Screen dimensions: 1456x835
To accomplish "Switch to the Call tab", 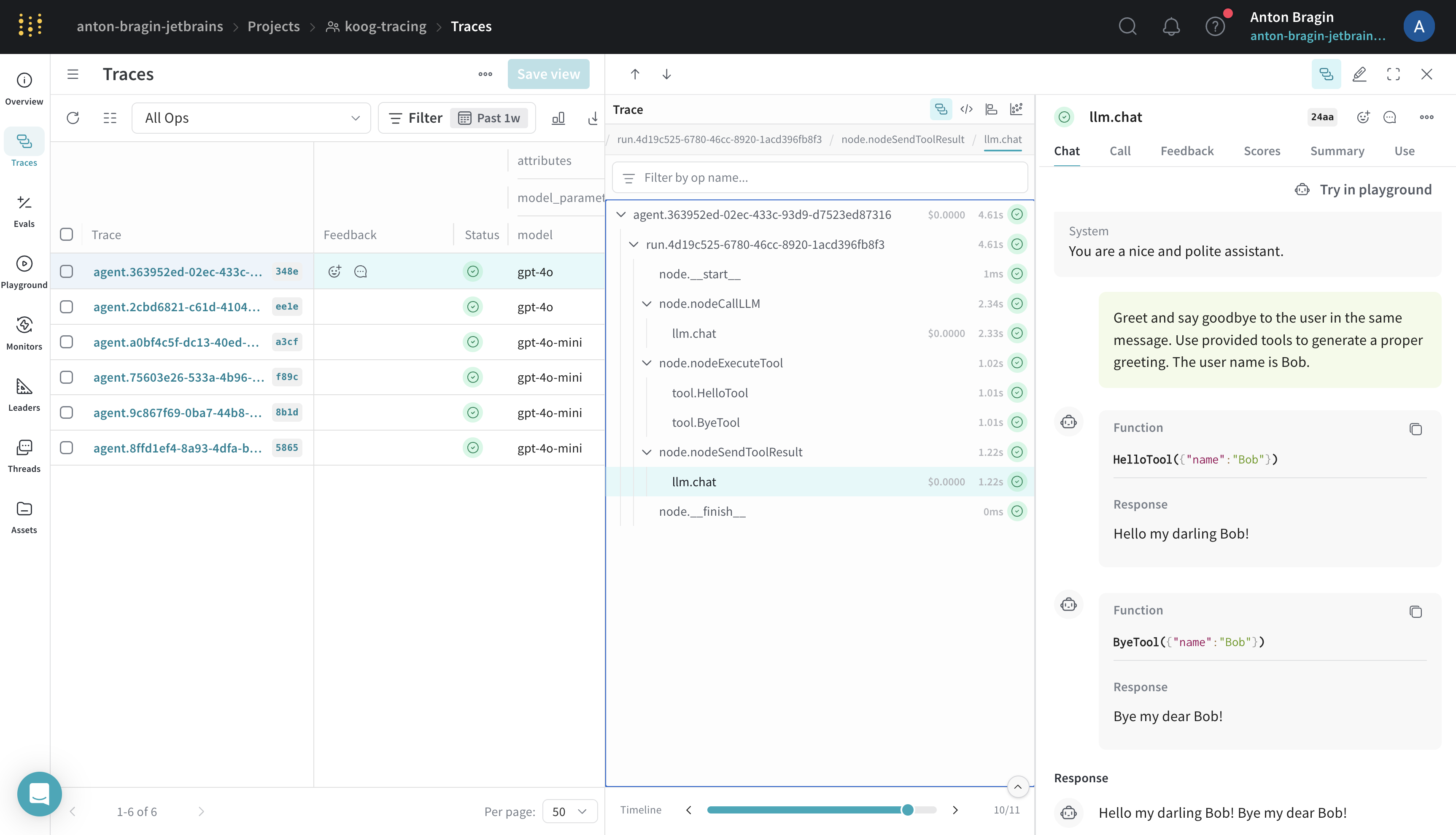I will [1119, 151].
